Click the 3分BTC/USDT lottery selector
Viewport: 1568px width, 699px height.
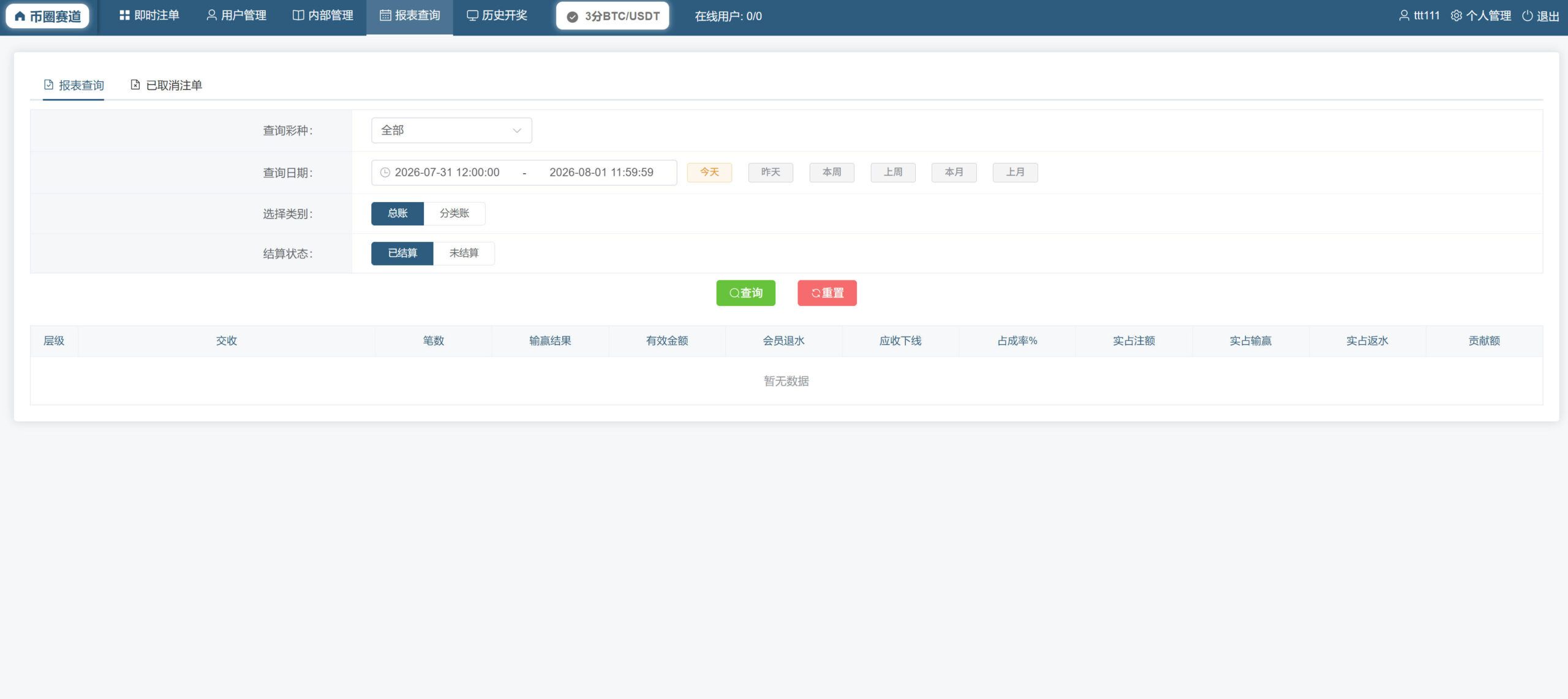pyautogui.click(x=612, y=17)
